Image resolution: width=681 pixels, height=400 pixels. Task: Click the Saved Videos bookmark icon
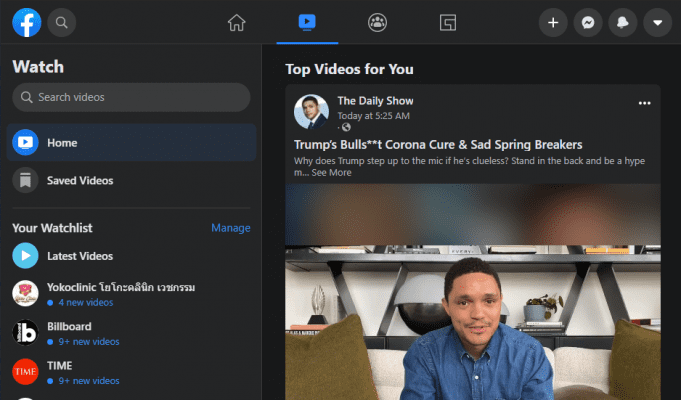pos(25,180)
